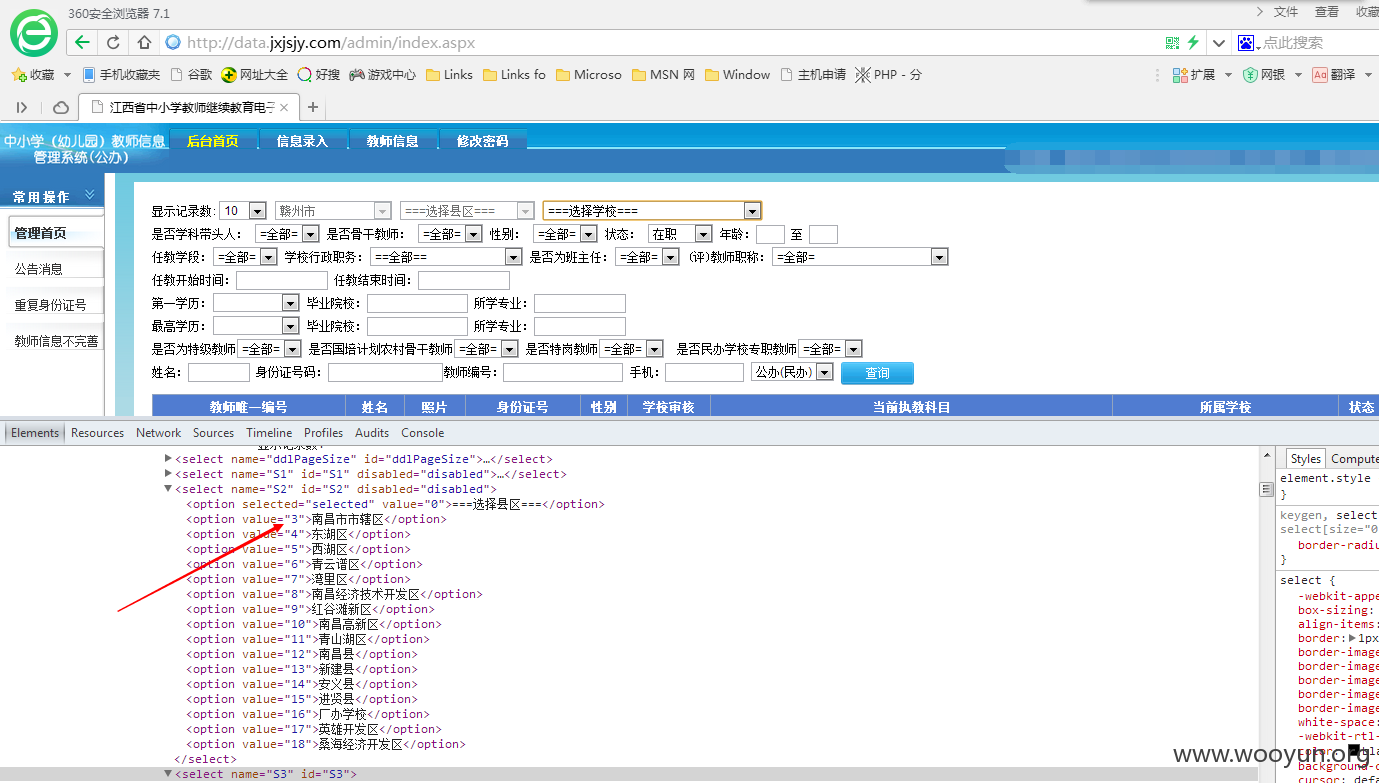Open the 文件 browser menu
This screenshot has width=1379, height=783.
coord(1286,12)
